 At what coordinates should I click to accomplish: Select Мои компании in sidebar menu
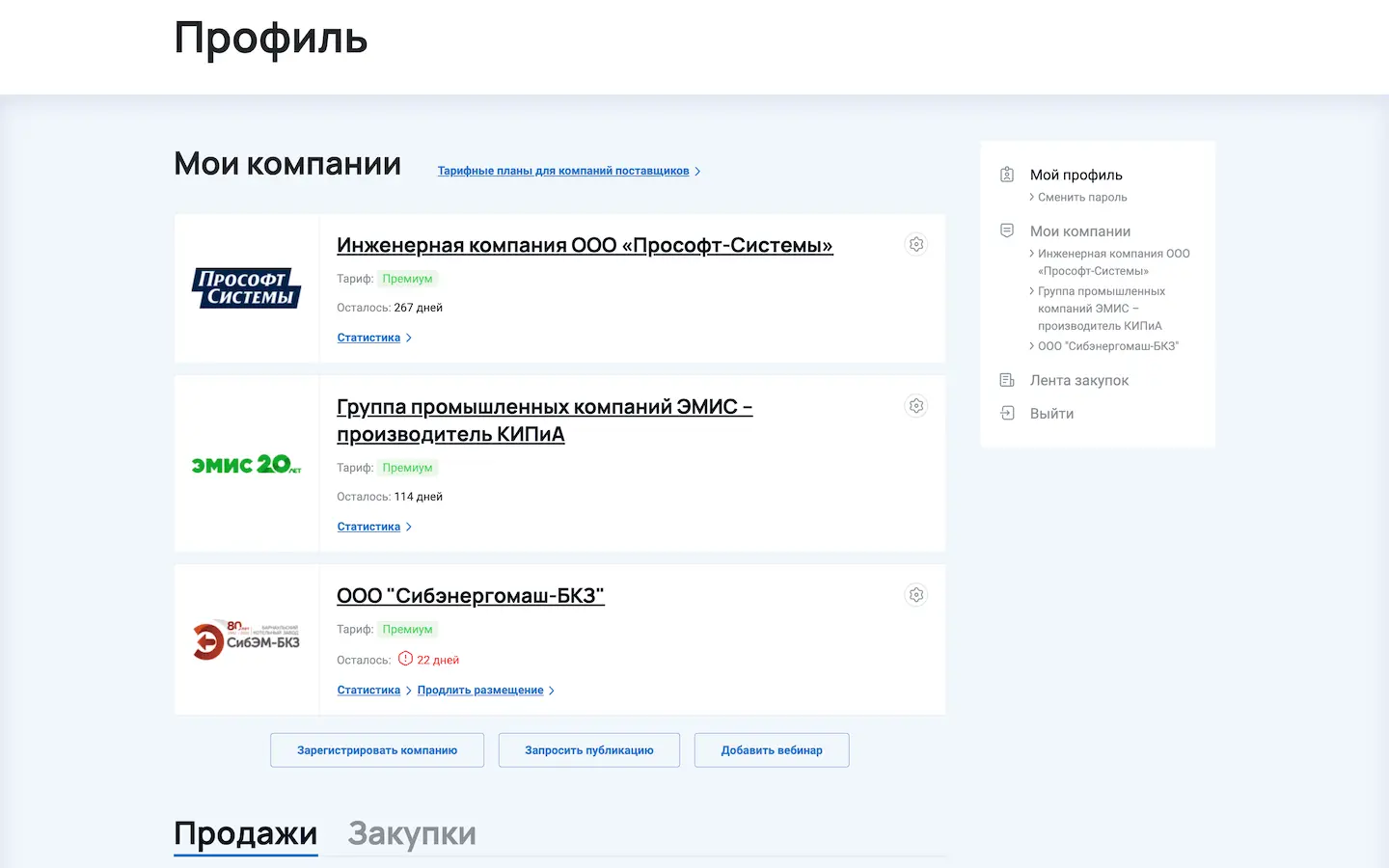pyautogui.click(x=1080, y=231)
